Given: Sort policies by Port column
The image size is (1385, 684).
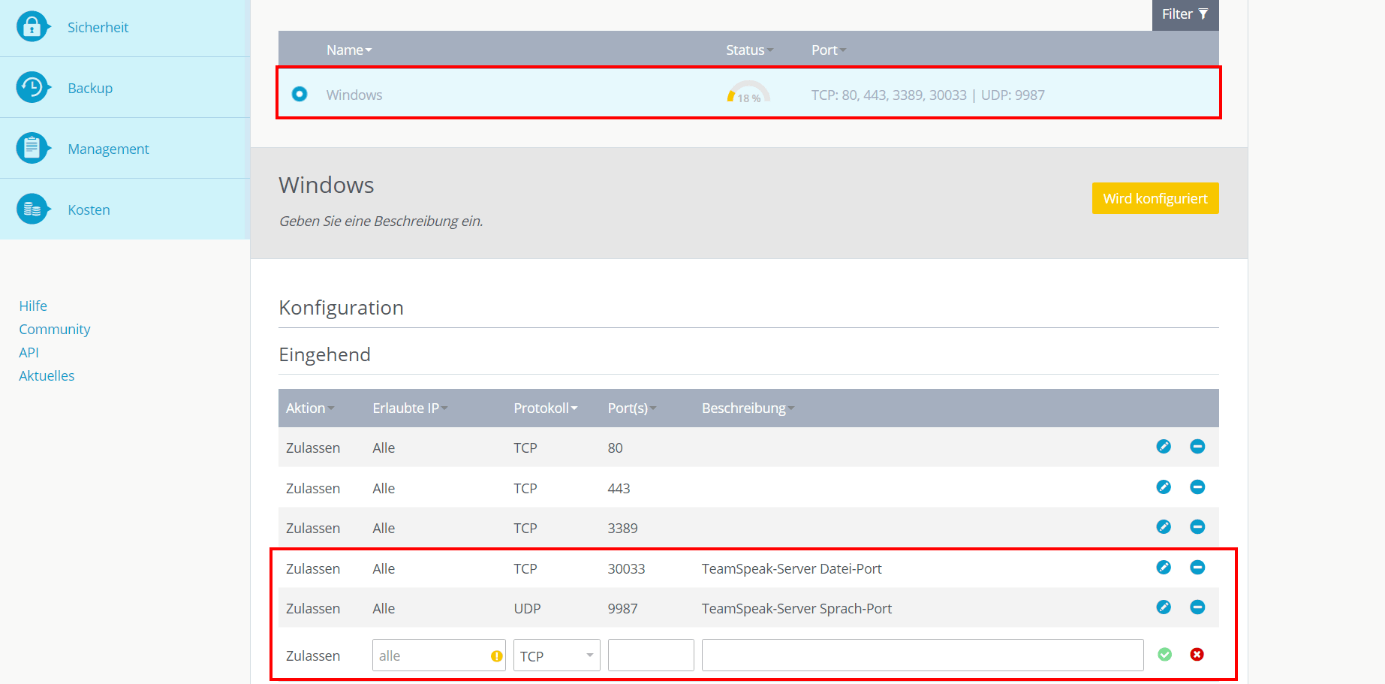Looking at the screenshot, I should click(829, 50).
